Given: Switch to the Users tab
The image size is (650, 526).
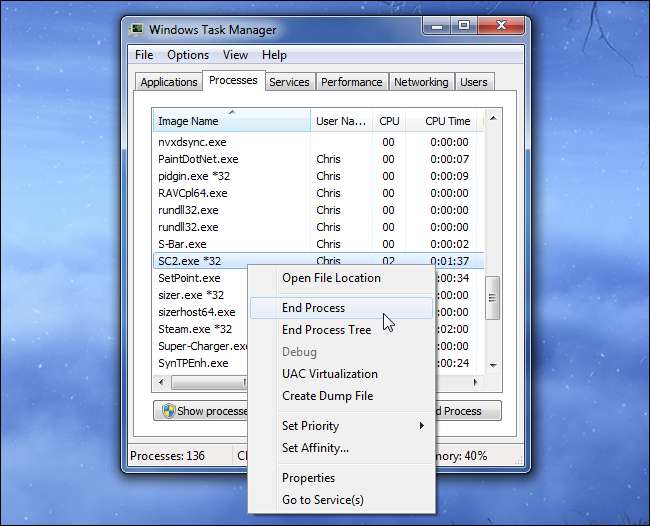Looking at the screenshot, I should click(474, 82).
